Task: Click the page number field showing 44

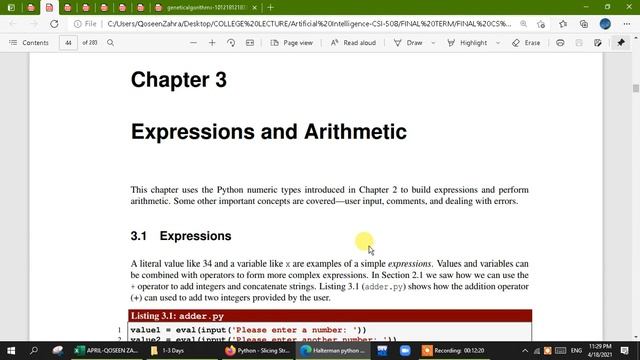Action: 68,43
